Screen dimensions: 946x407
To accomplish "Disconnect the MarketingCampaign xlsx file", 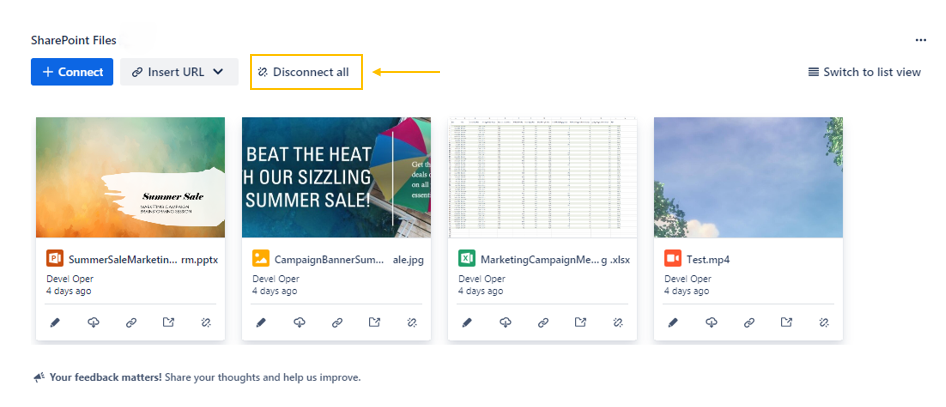I will [x=618, y=322].
